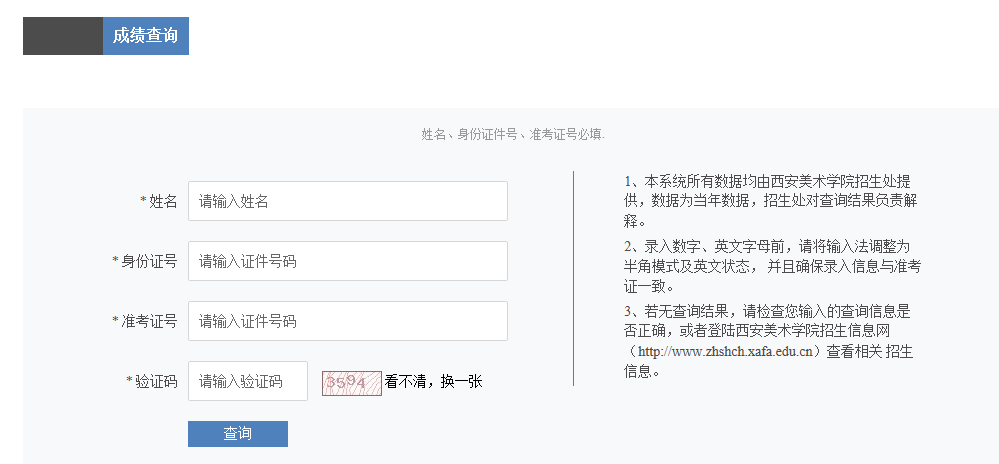Focus the 身份证号 ID number field
This screenshot has height=464, width=999.
348,261
